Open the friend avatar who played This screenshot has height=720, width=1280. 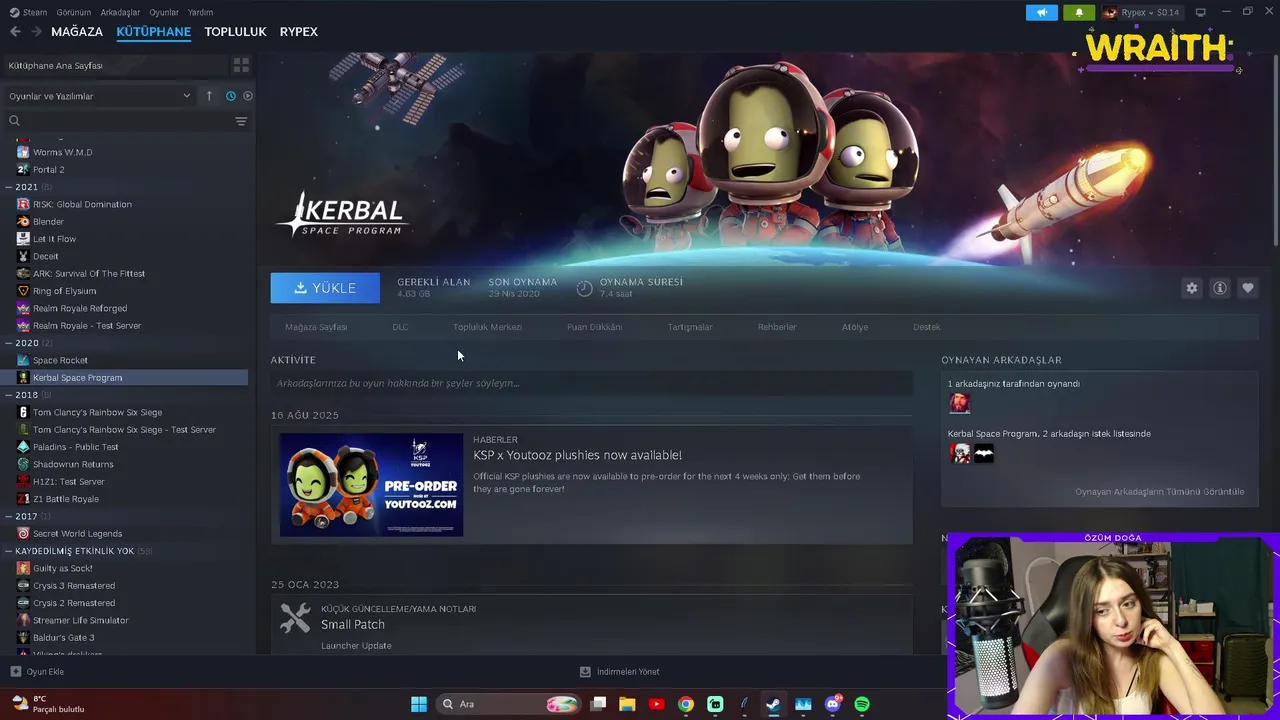click(959, 403)
